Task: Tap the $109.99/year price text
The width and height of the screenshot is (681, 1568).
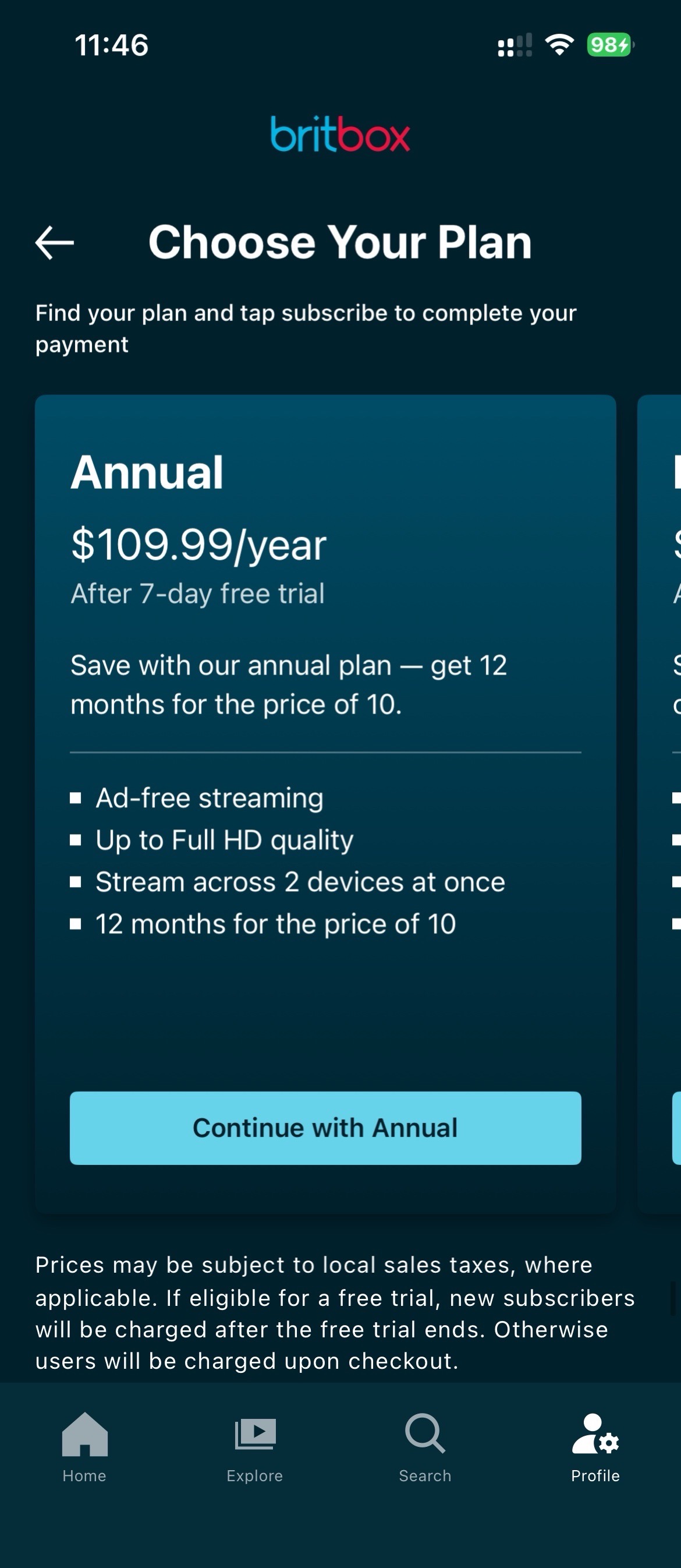Action: coord(199,544)
